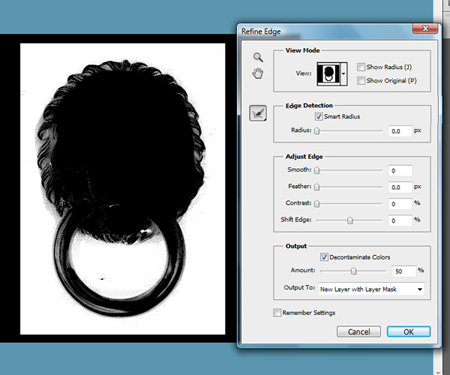Enable the Show Original (P) checkbox

[x=361, y=80]
